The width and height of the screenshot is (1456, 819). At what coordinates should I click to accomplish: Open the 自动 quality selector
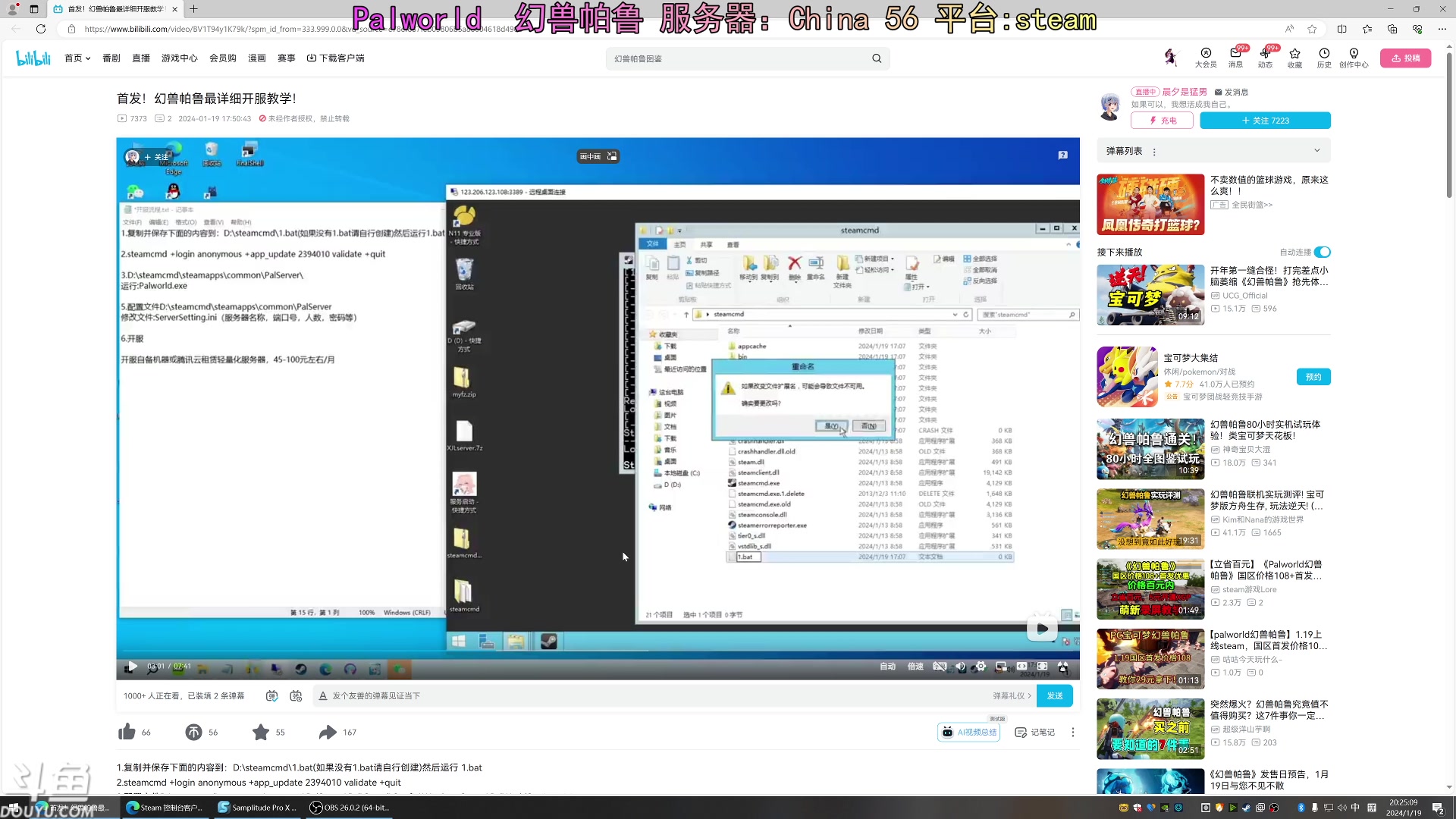pyautogui.click(x=887, y=667)
